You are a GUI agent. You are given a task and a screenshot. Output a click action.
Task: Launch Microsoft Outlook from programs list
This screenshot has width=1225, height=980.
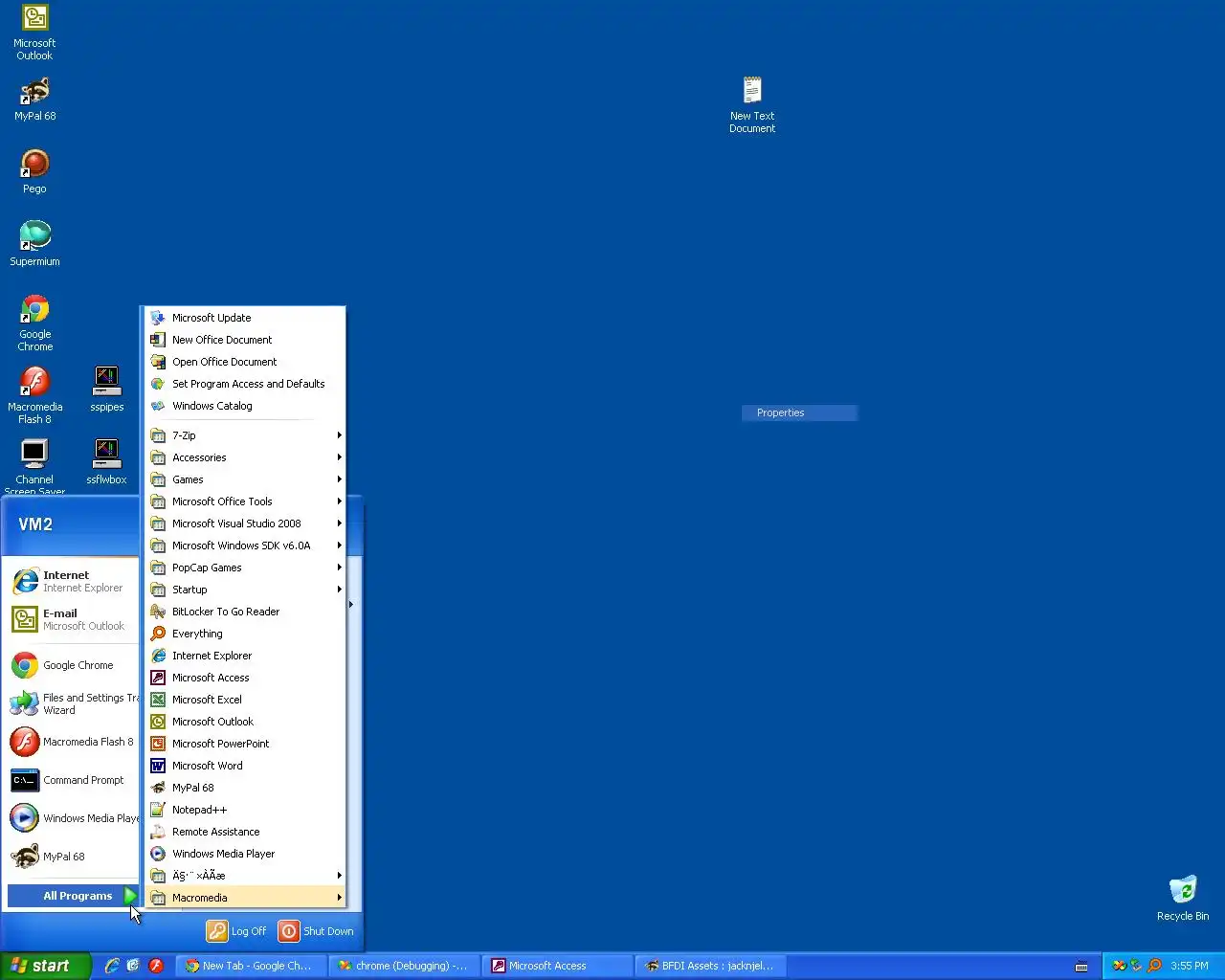244,722
